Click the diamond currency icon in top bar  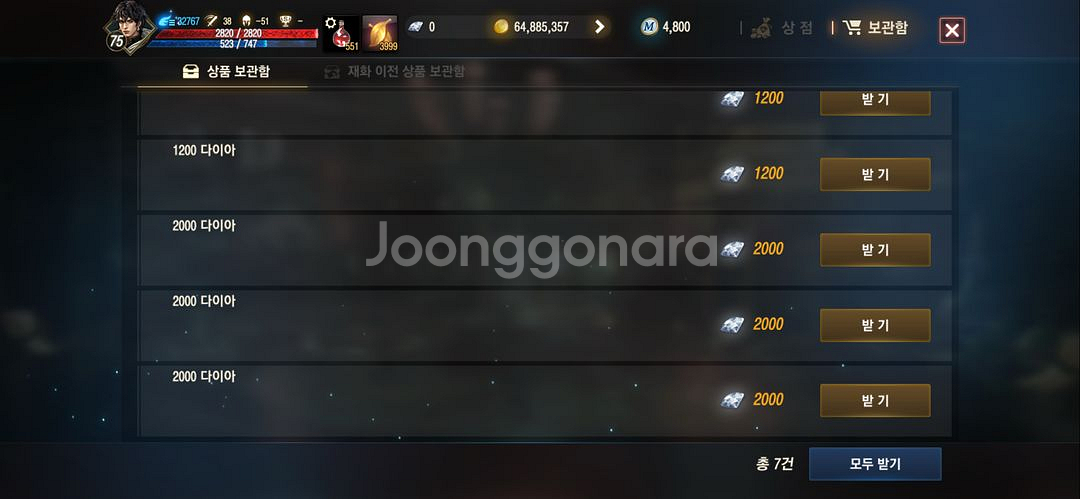click(415, 27)
